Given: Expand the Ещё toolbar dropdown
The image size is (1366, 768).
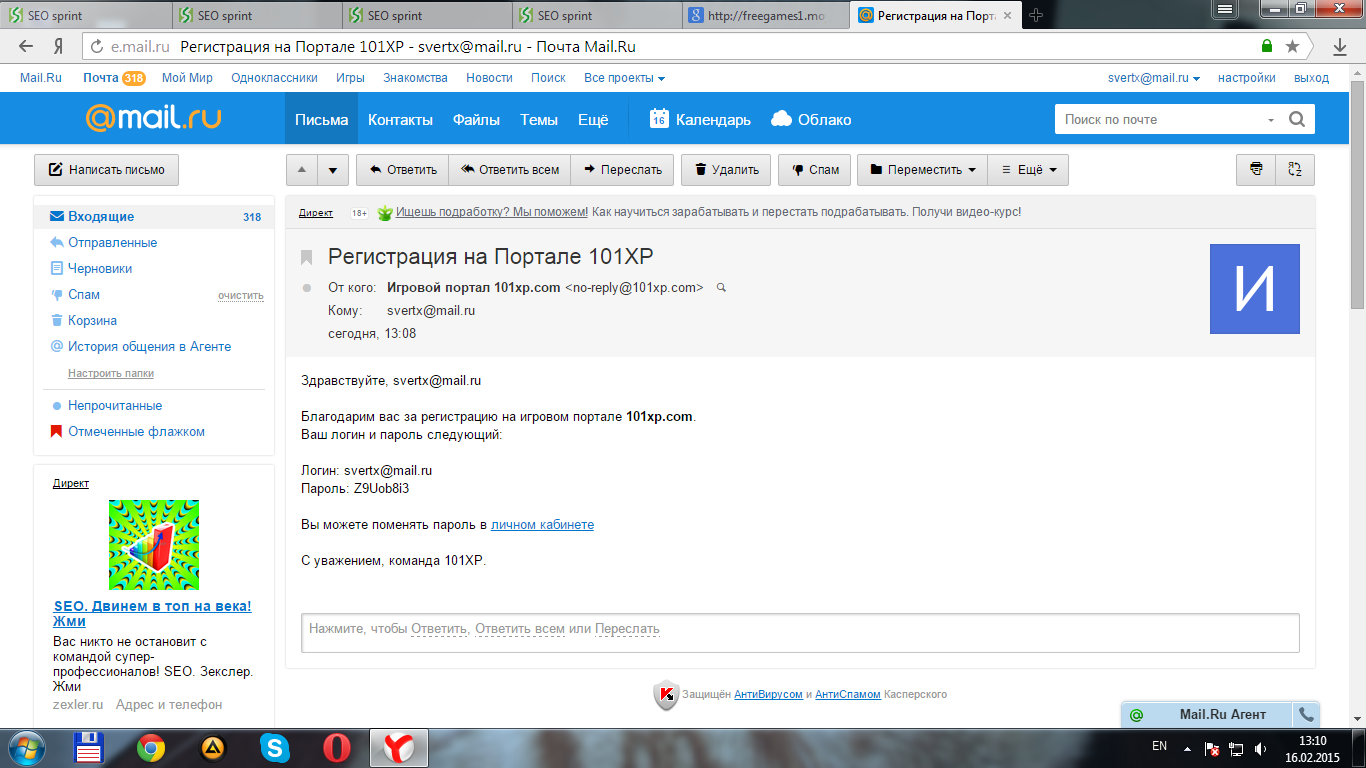Looking at the screenshot, I should tap(1028, 170).
